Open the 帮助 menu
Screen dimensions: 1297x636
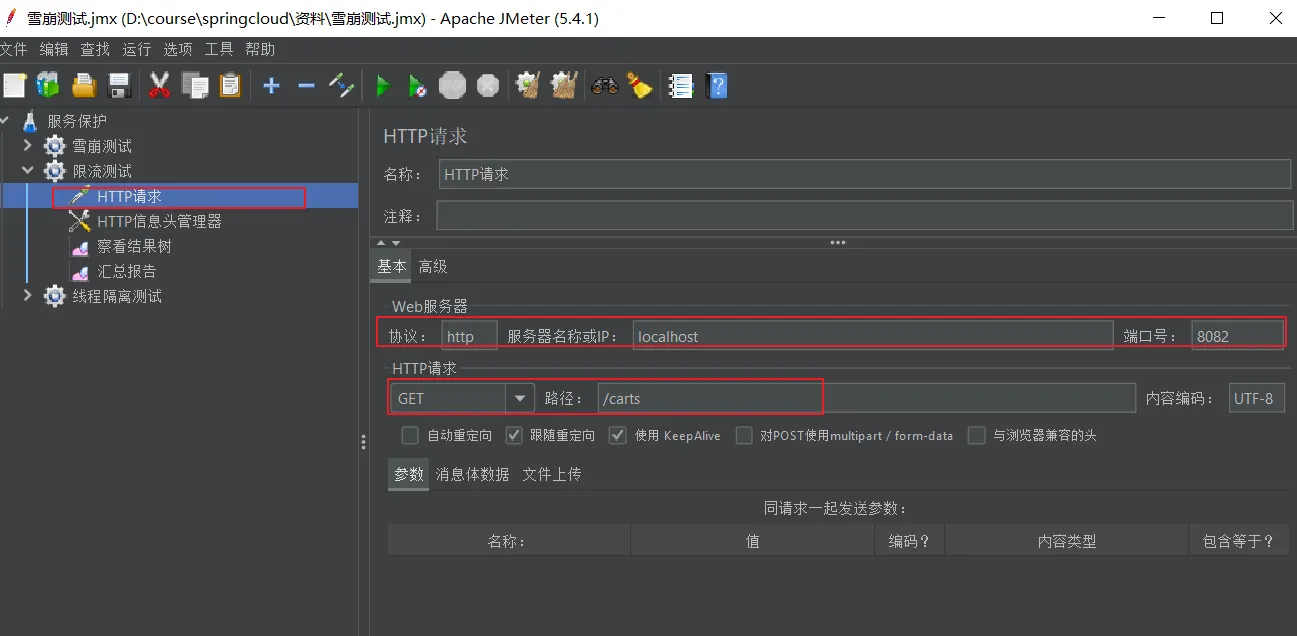point(260,49)
